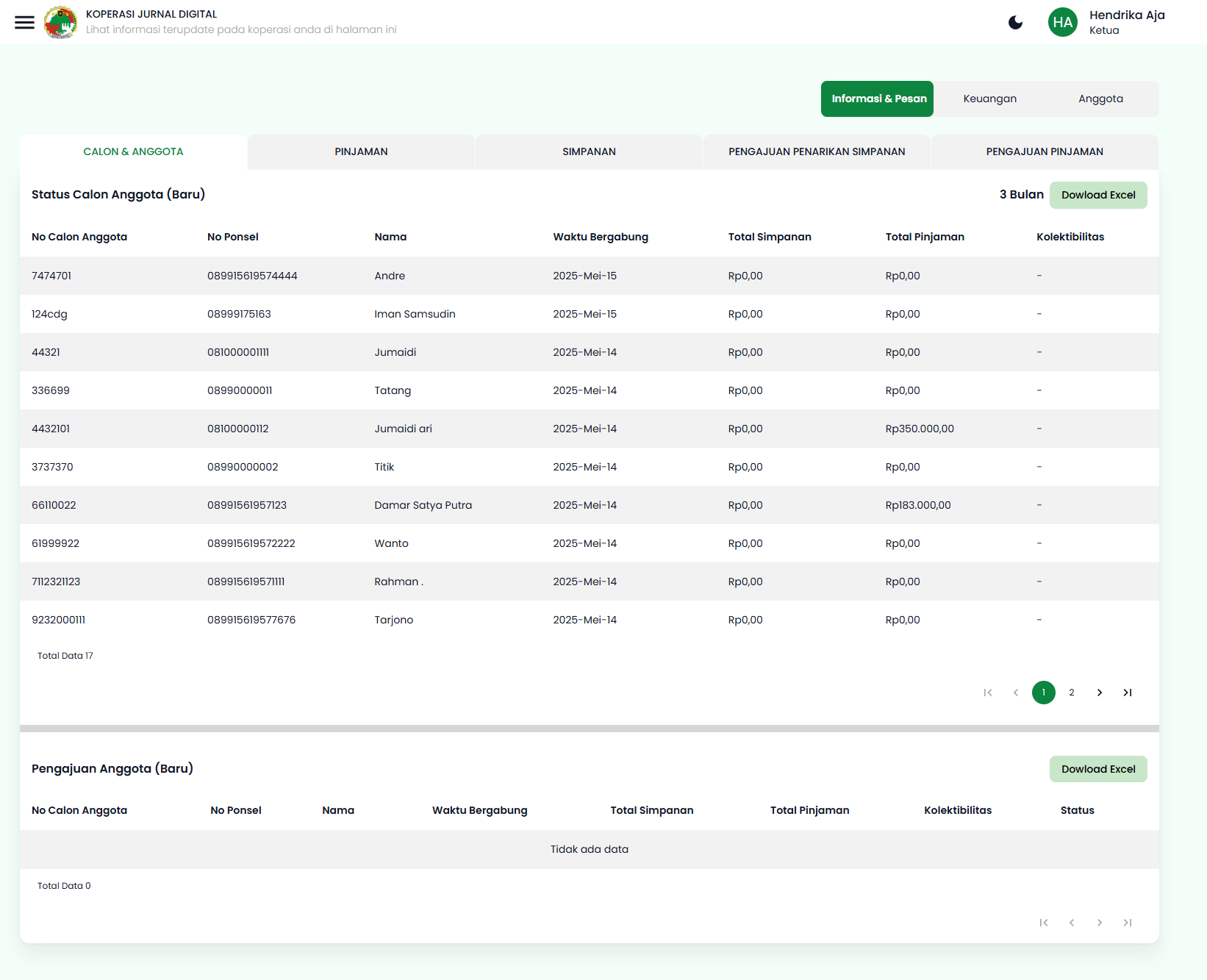Switch to the Anggota section

pyautogui.click(x=1100, y=98)
